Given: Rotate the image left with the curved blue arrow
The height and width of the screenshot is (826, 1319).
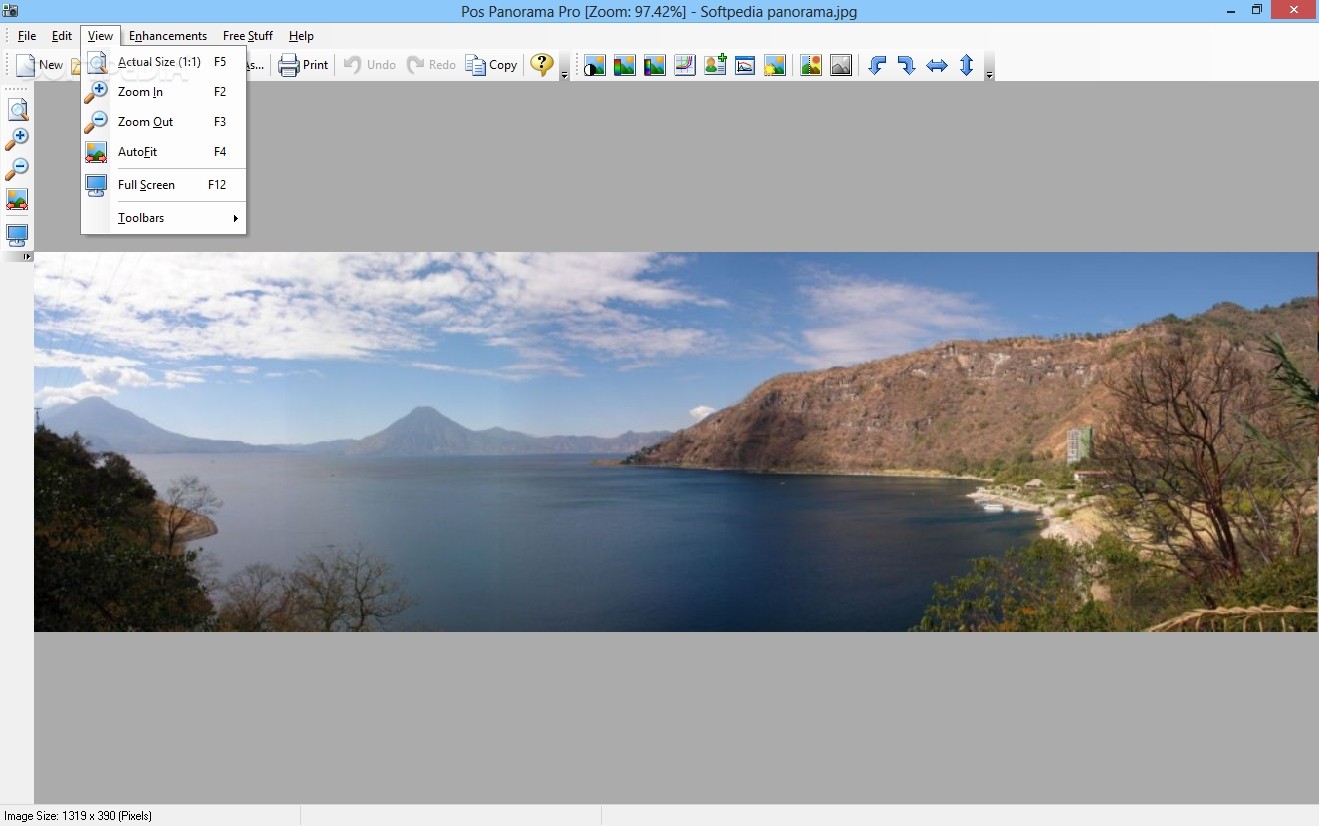Looking at the screenshot, I should click(877, 65).
